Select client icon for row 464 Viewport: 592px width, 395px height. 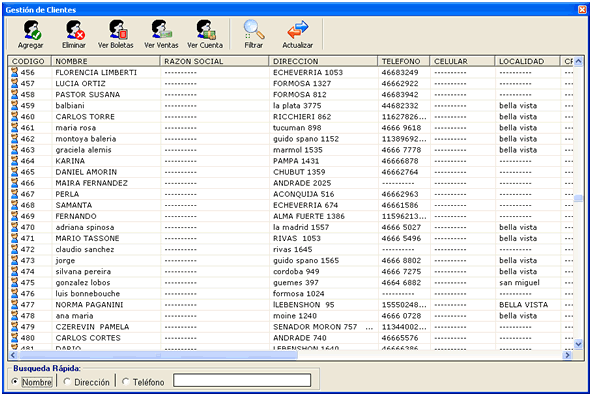(14, 160)
